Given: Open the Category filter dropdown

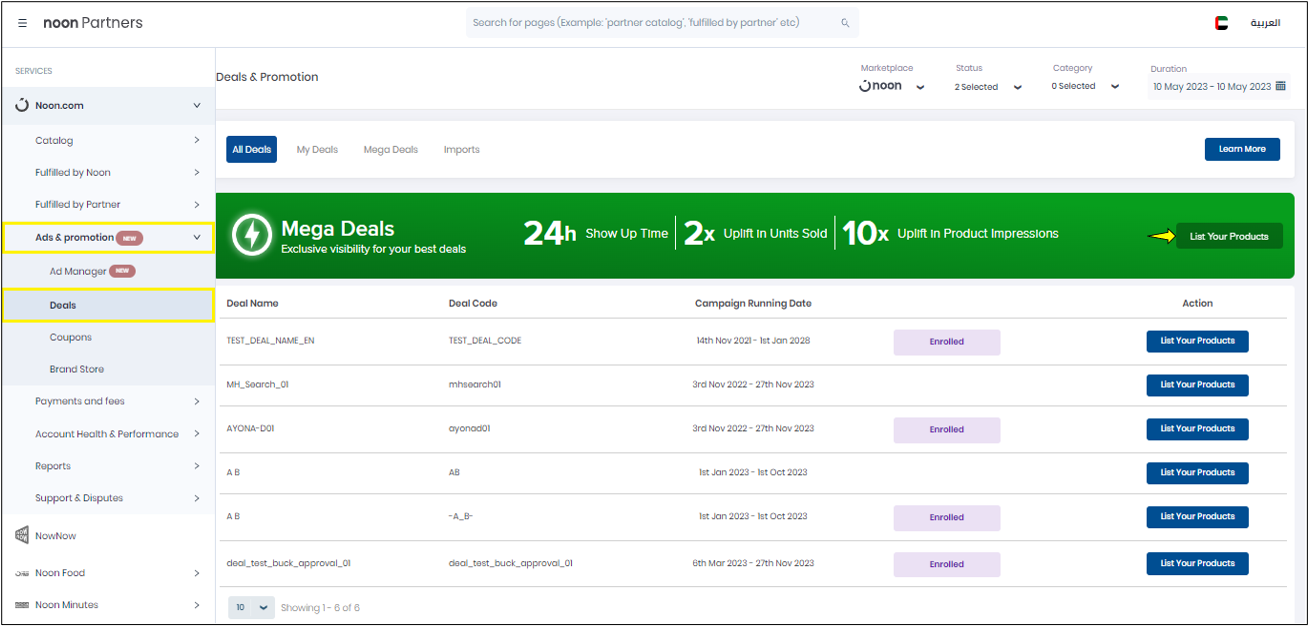Looking at the screenshot, I should [x=1085, y=87].
